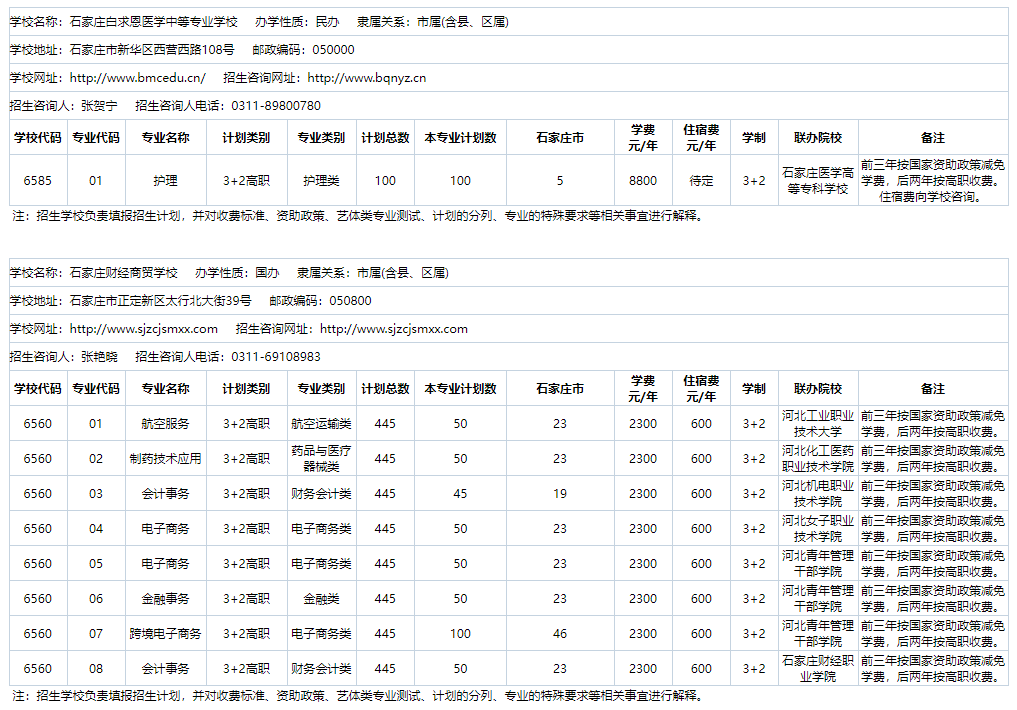This screenshot has height=710, width=1017.
Task: Click the 石家庄医学高等专科学校 partner school cell
Action: [817, 181]
